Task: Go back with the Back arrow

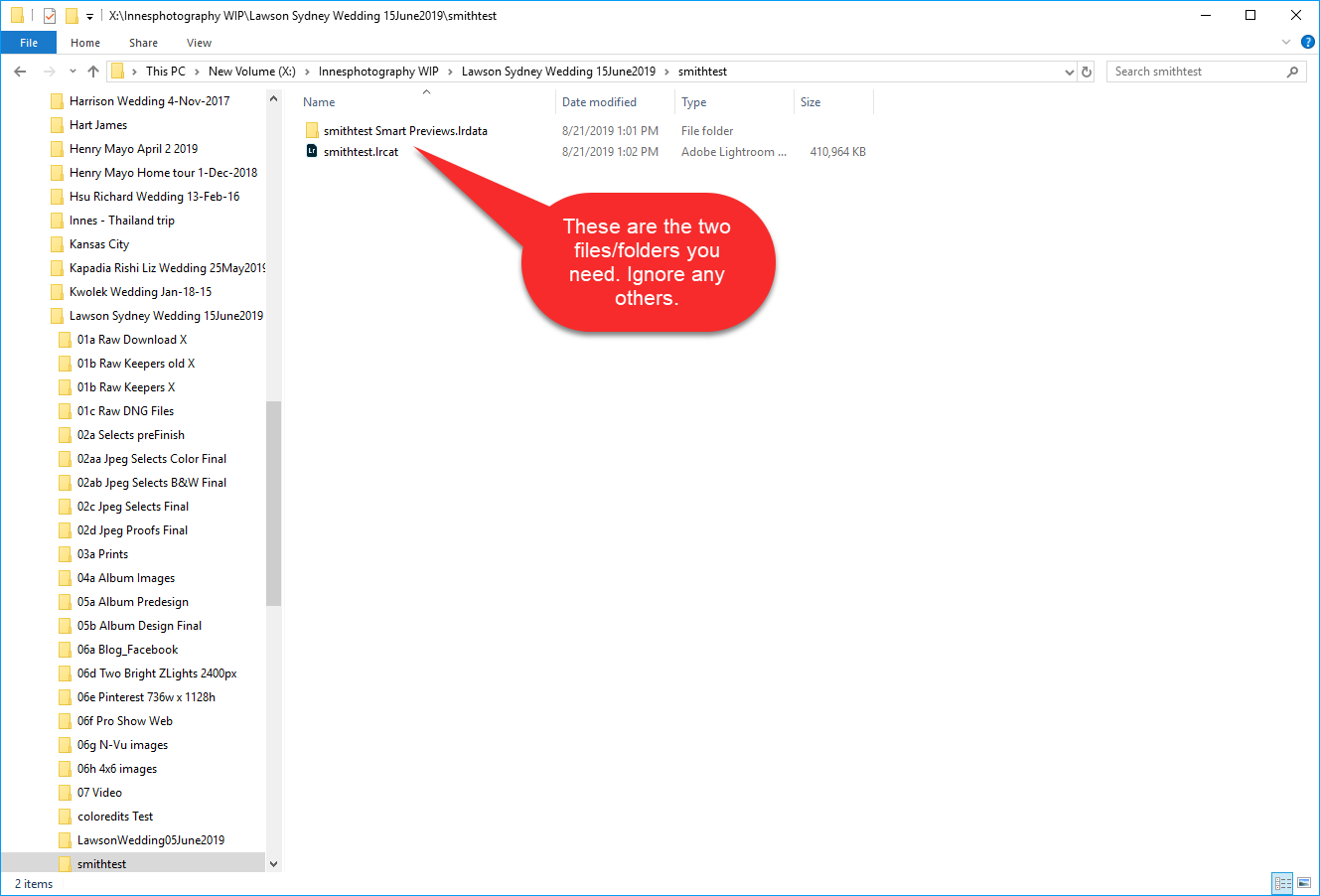Action: coord(21,72)
